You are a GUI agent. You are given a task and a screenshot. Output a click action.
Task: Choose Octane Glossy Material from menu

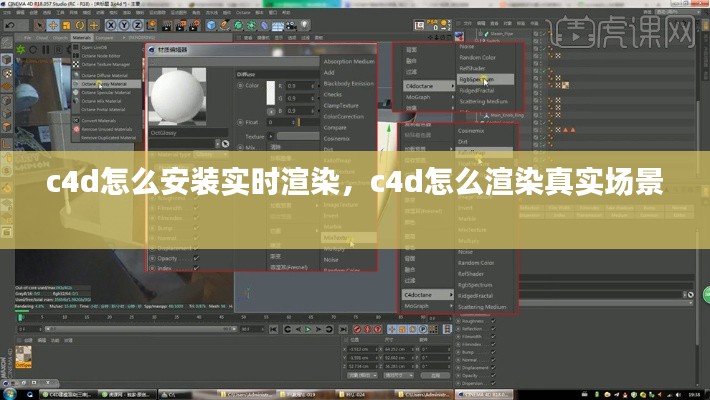[105, 85]
